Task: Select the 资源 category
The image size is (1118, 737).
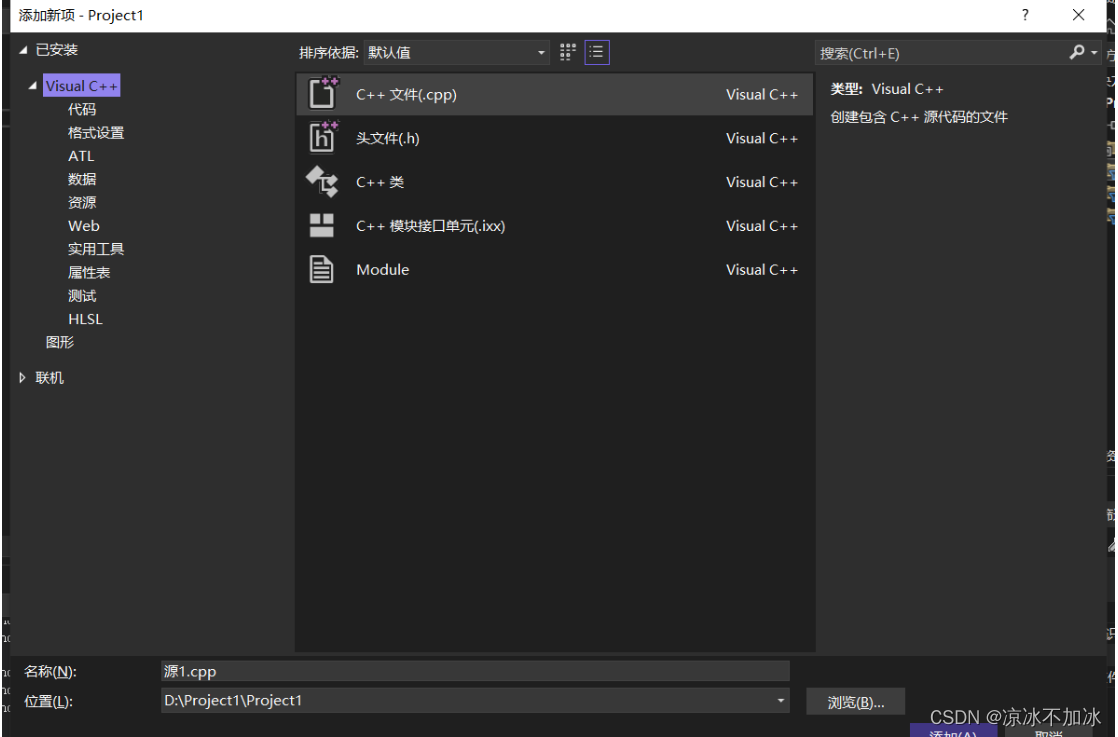Action: coord(82,202)
